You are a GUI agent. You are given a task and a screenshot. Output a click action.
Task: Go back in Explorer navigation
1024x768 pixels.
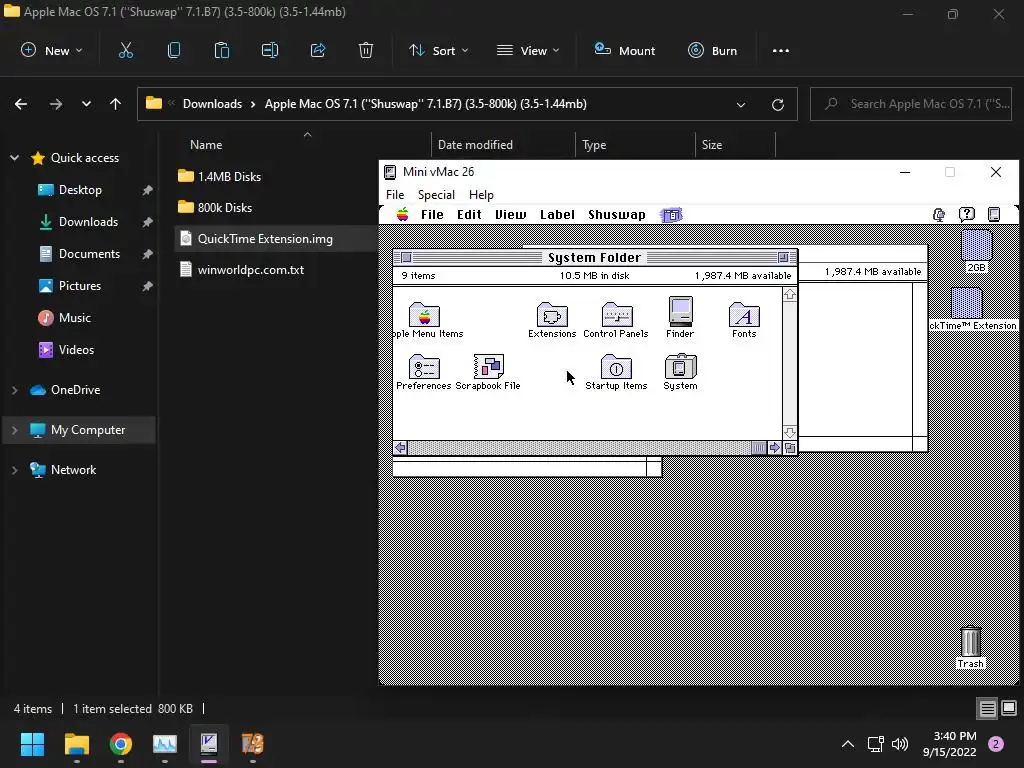coord(21,104)
